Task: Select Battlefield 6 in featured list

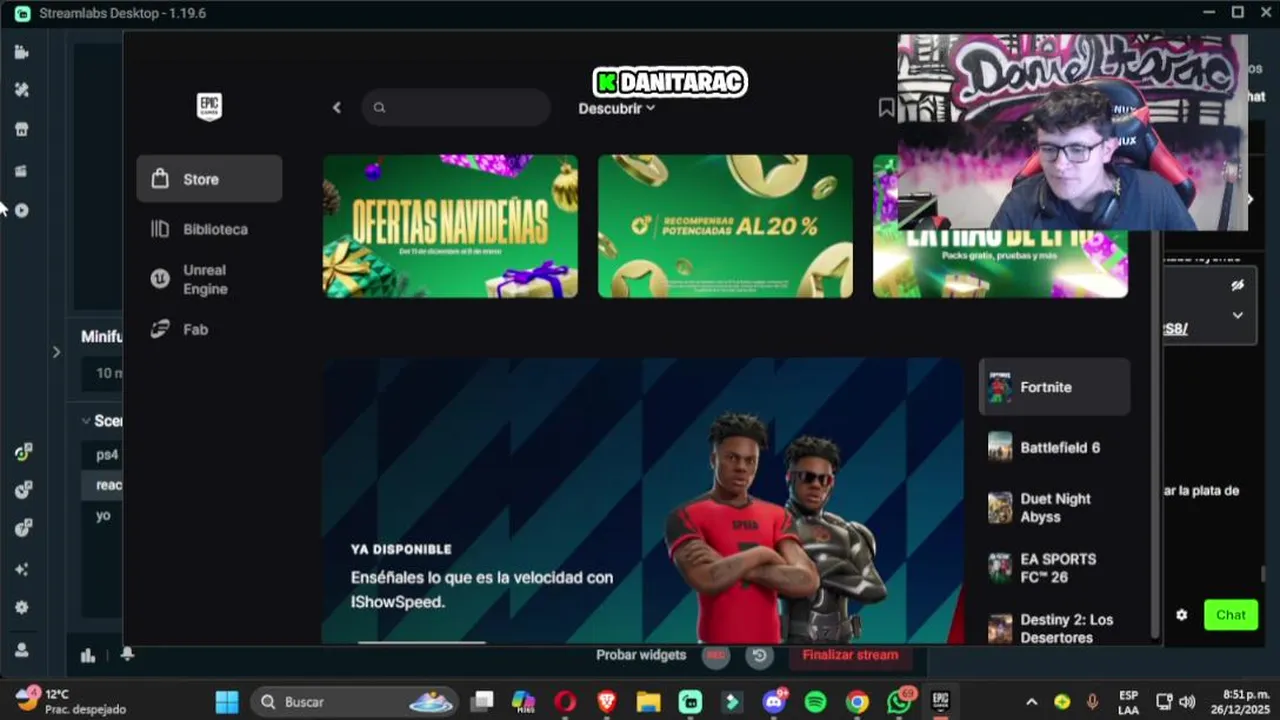Action: (x=1054, y=447)
